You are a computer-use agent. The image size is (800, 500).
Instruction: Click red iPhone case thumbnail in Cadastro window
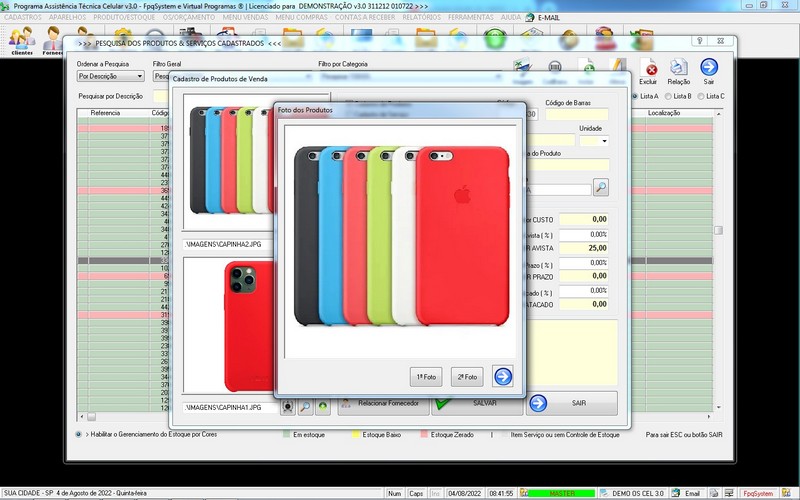click(230, 326)
